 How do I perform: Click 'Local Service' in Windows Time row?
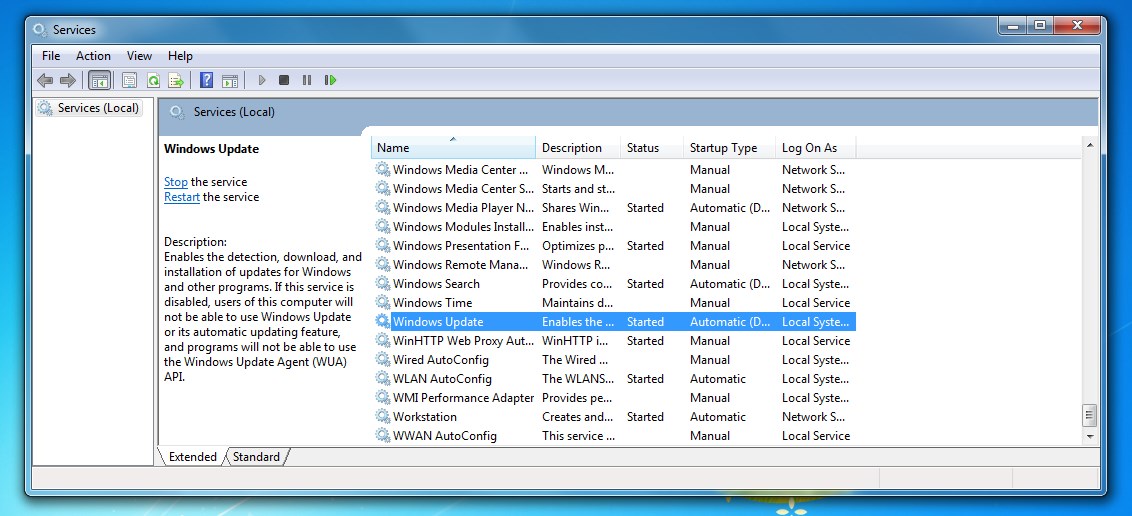pos(816,302)
